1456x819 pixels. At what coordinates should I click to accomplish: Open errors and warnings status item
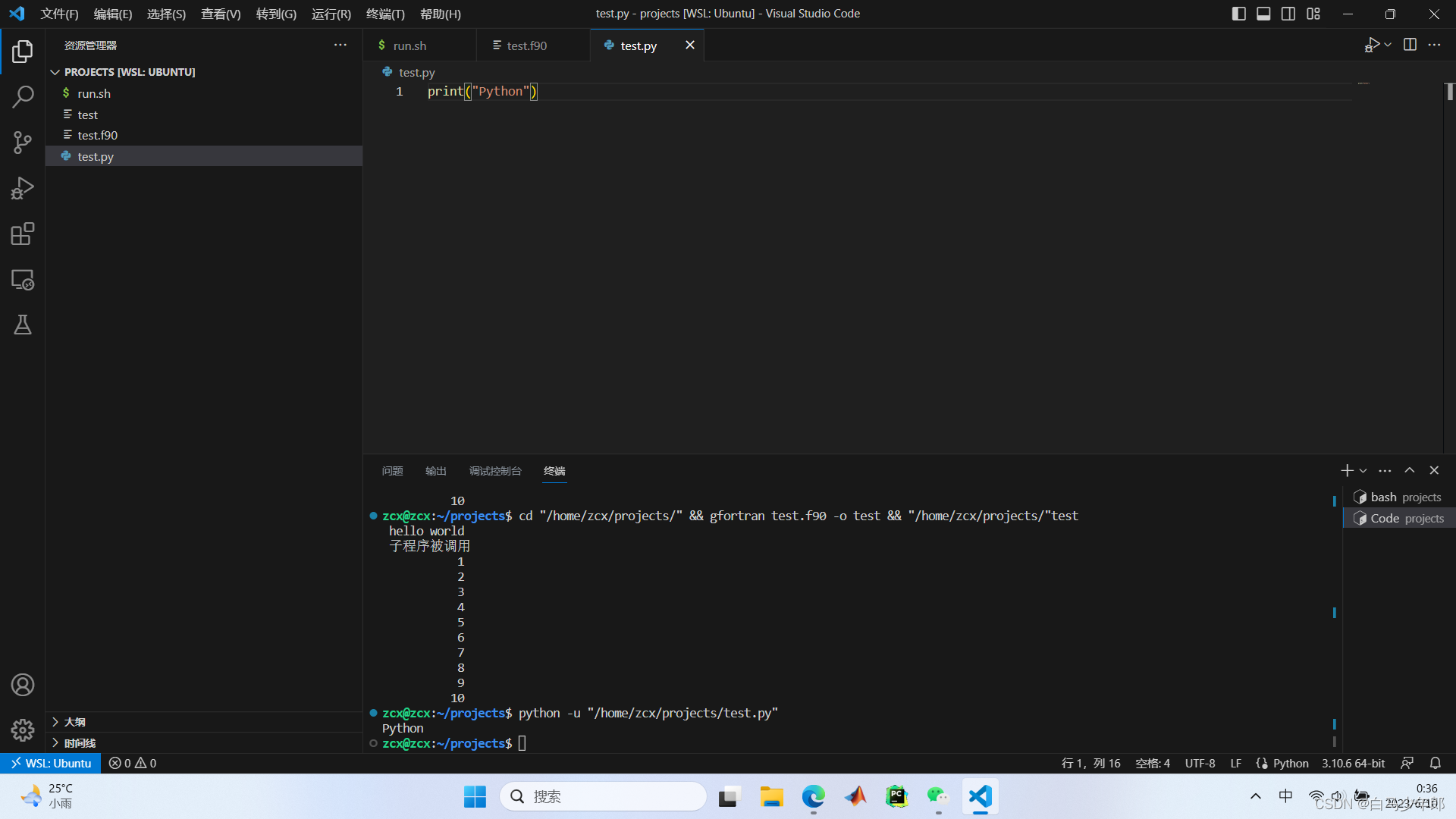click(133, 763)
